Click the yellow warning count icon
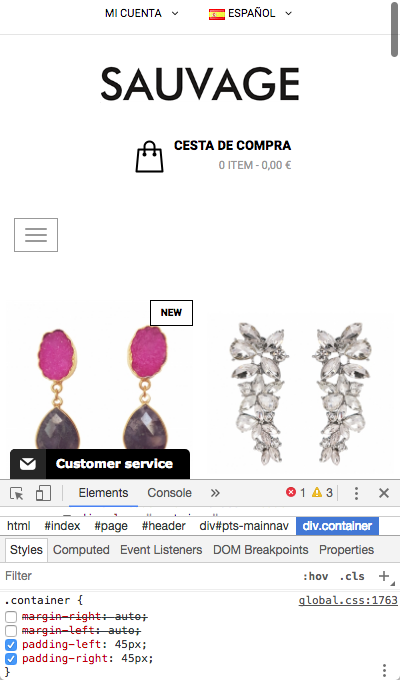 [x=317, y=492]
